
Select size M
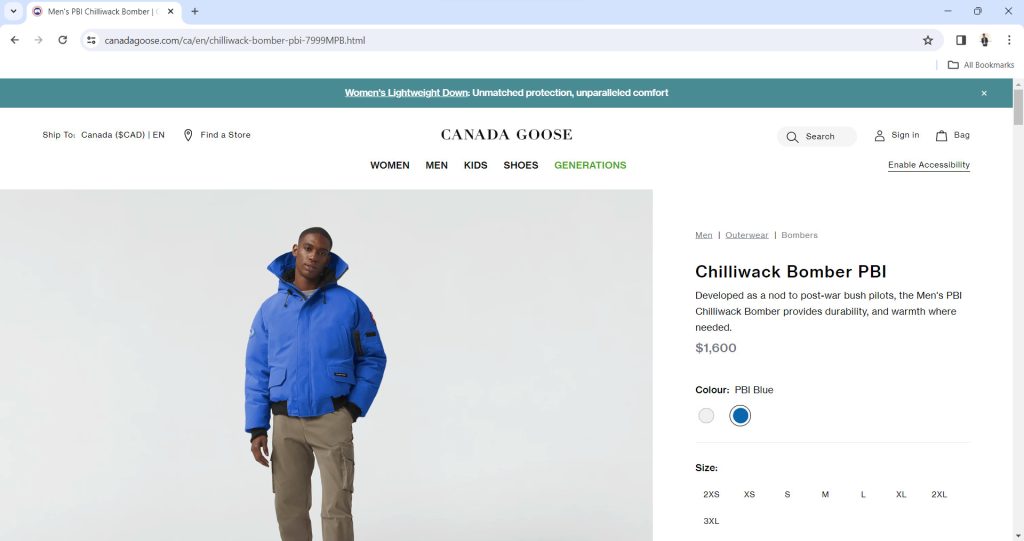pos(825,495)
